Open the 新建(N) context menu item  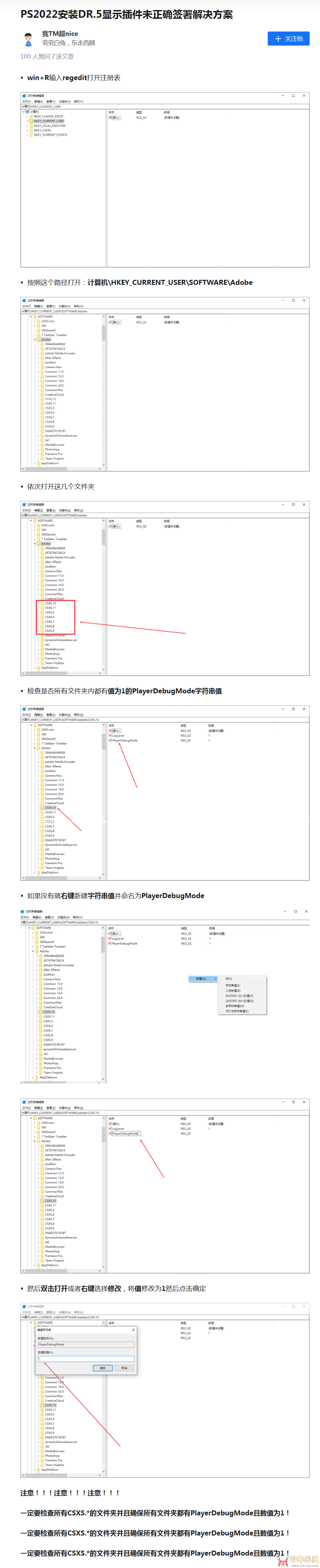coord(202,979)
